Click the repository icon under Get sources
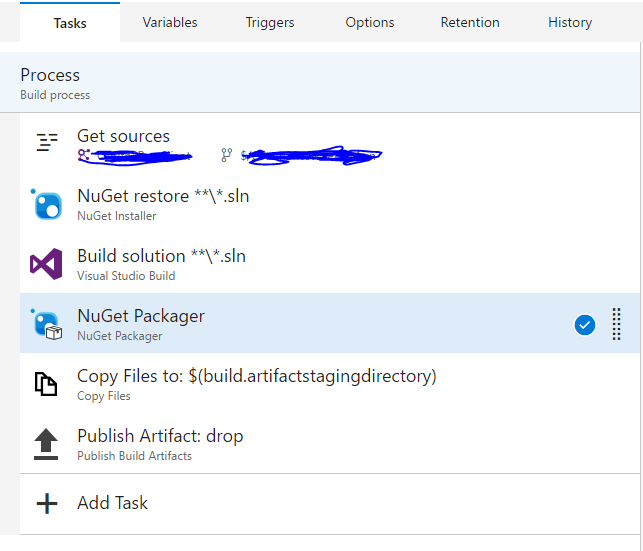 (84, 155)
